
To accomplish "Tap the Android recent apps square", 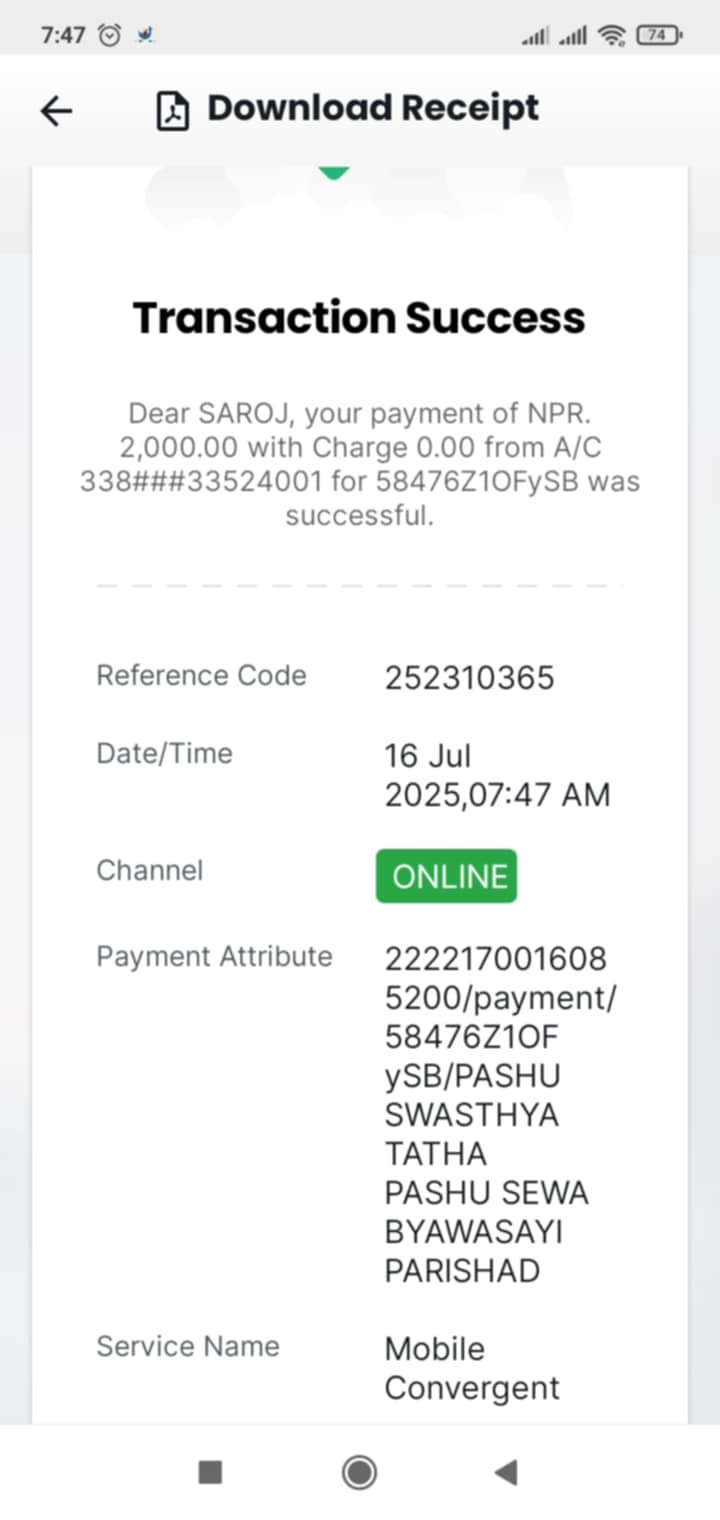I will [210, 1472].
